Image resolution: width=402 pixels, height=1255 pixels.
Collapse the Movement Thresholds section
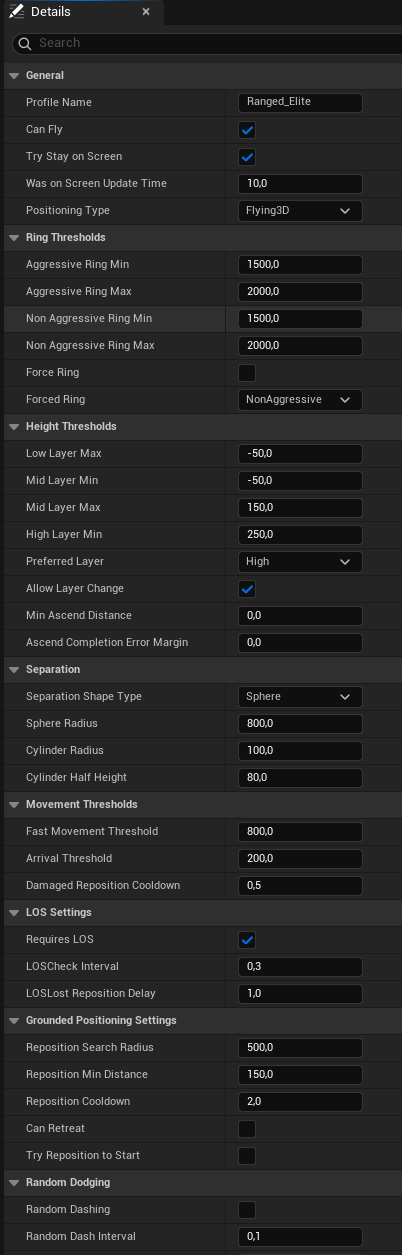(13, 805)
